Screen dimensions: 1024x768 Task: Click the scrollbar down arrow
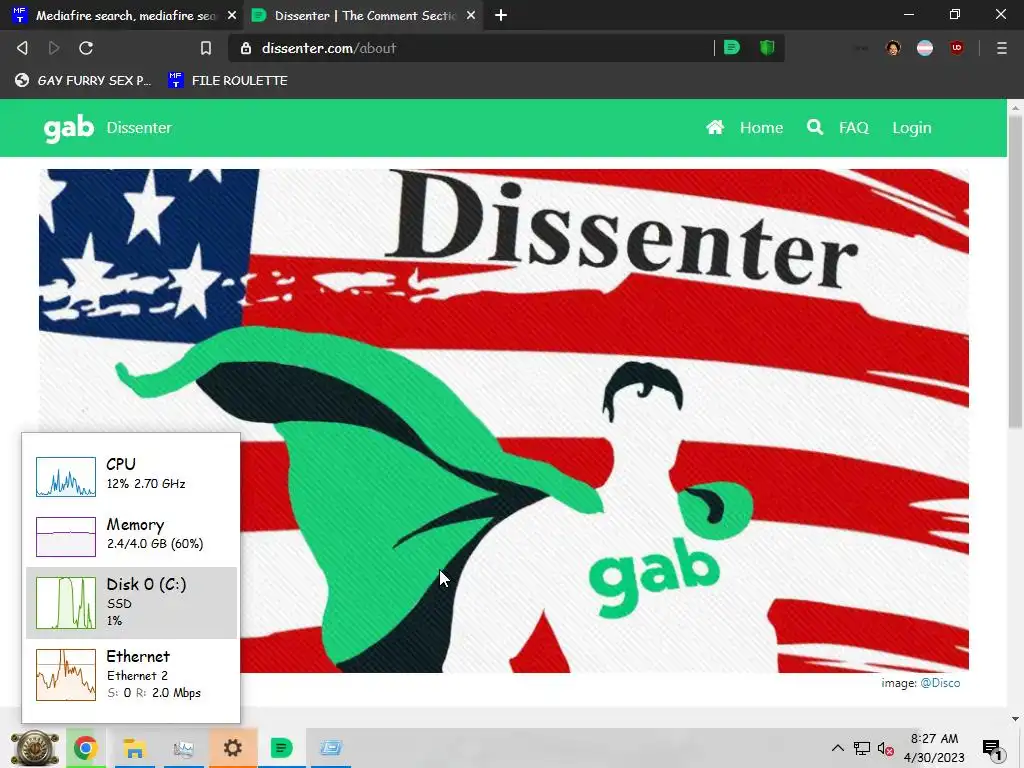1015,718
